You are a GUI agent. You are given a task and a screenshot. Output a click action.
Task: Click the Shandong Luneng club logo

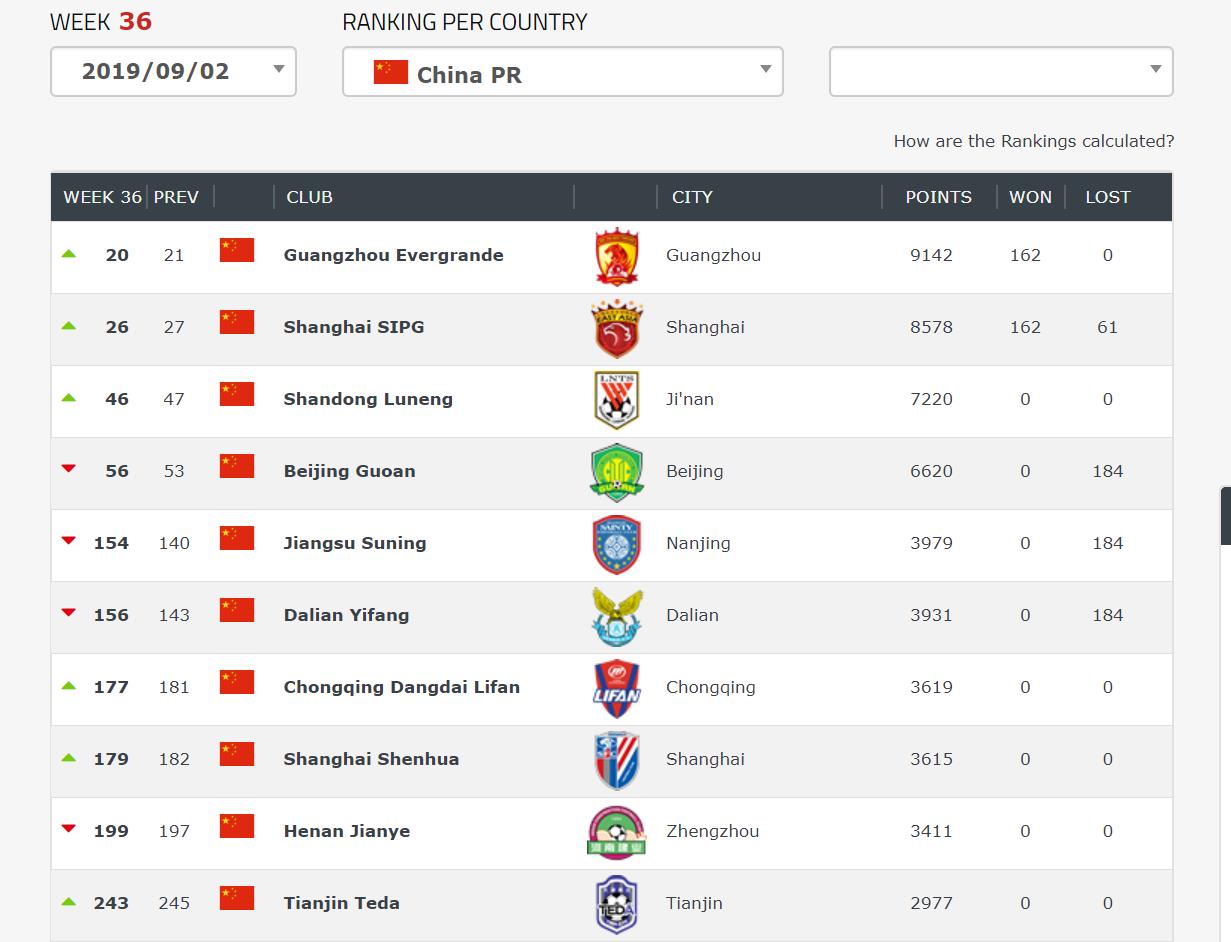pos(616,400)
